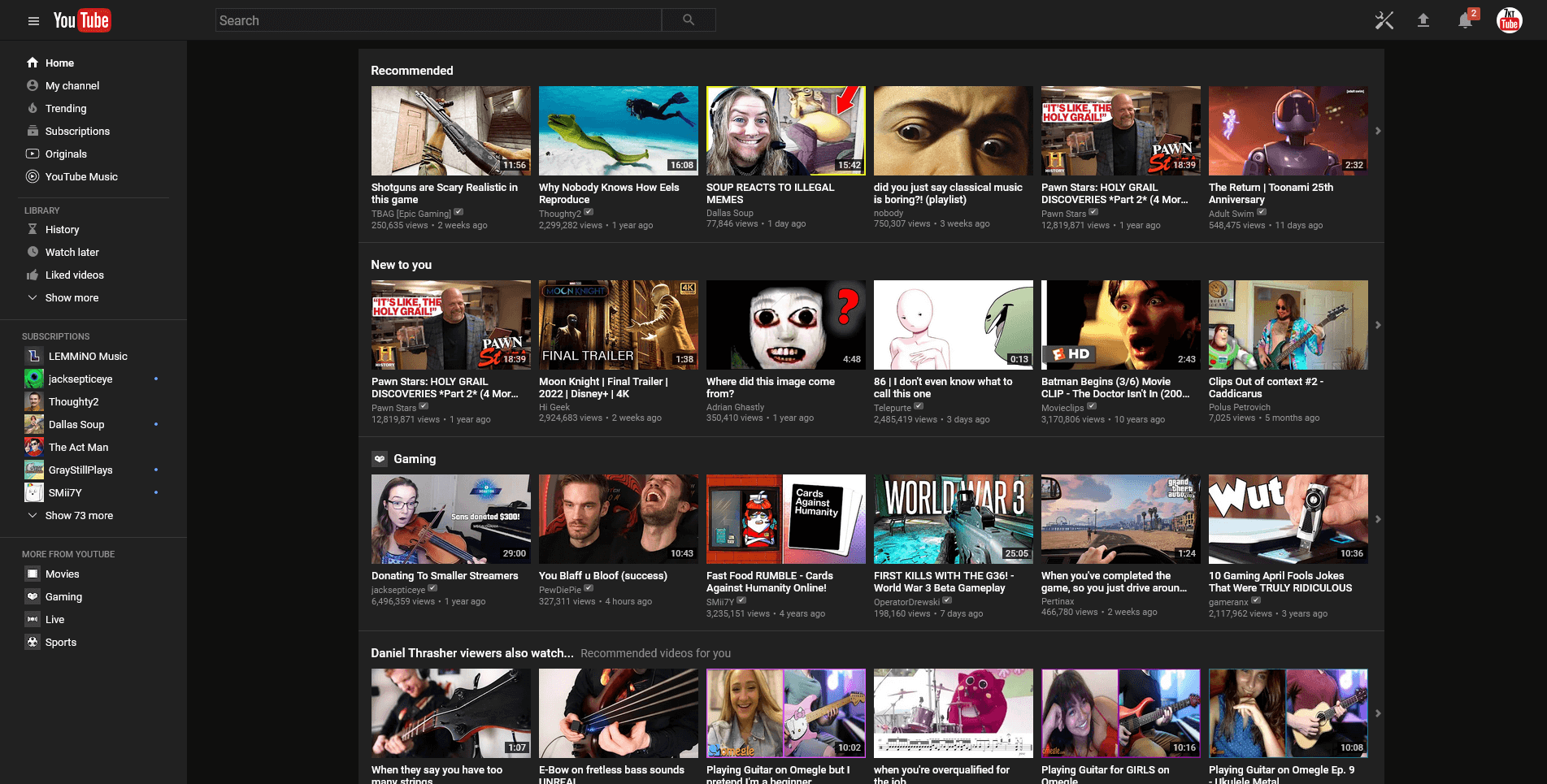Click in the Search input field
The height and width of the screenshot is (784, 1547).
click(439, 20)
